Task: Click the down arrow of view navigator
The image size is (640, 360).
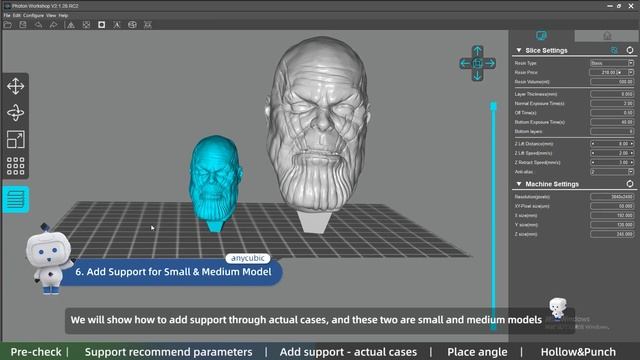Action: 478,76
